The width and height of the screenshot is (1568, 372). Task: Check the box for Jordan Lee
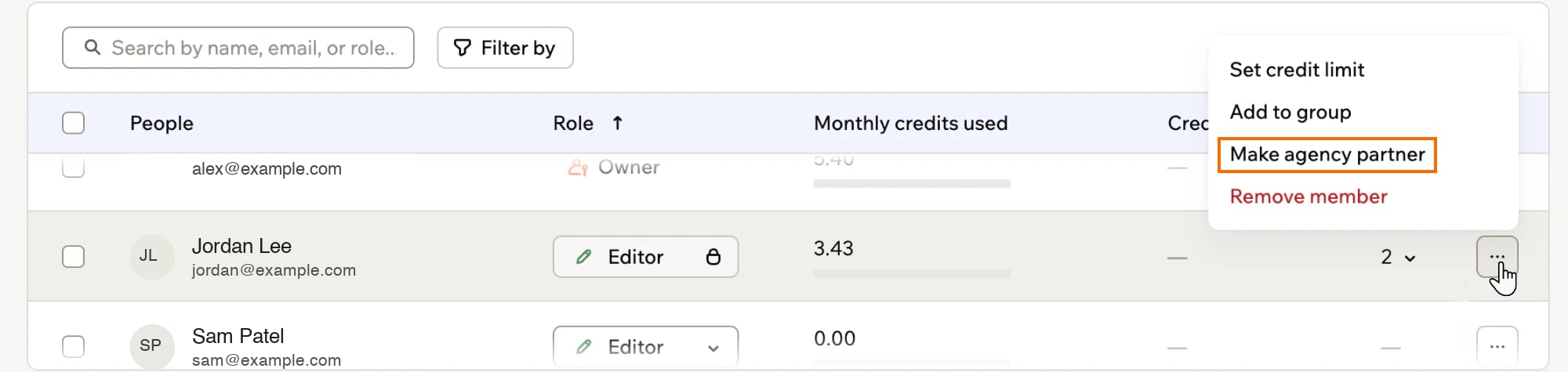(73, 257)
